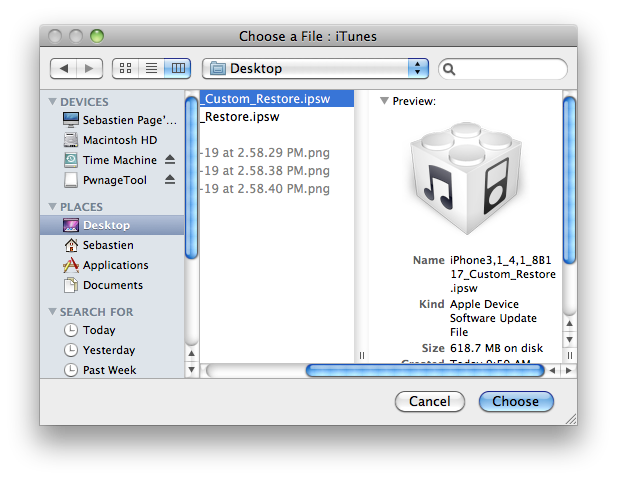Viewport: 617px width, 480px height.
Task: Select the _Custom_Restore.ipsw file
Action: (x=277, y=99)
